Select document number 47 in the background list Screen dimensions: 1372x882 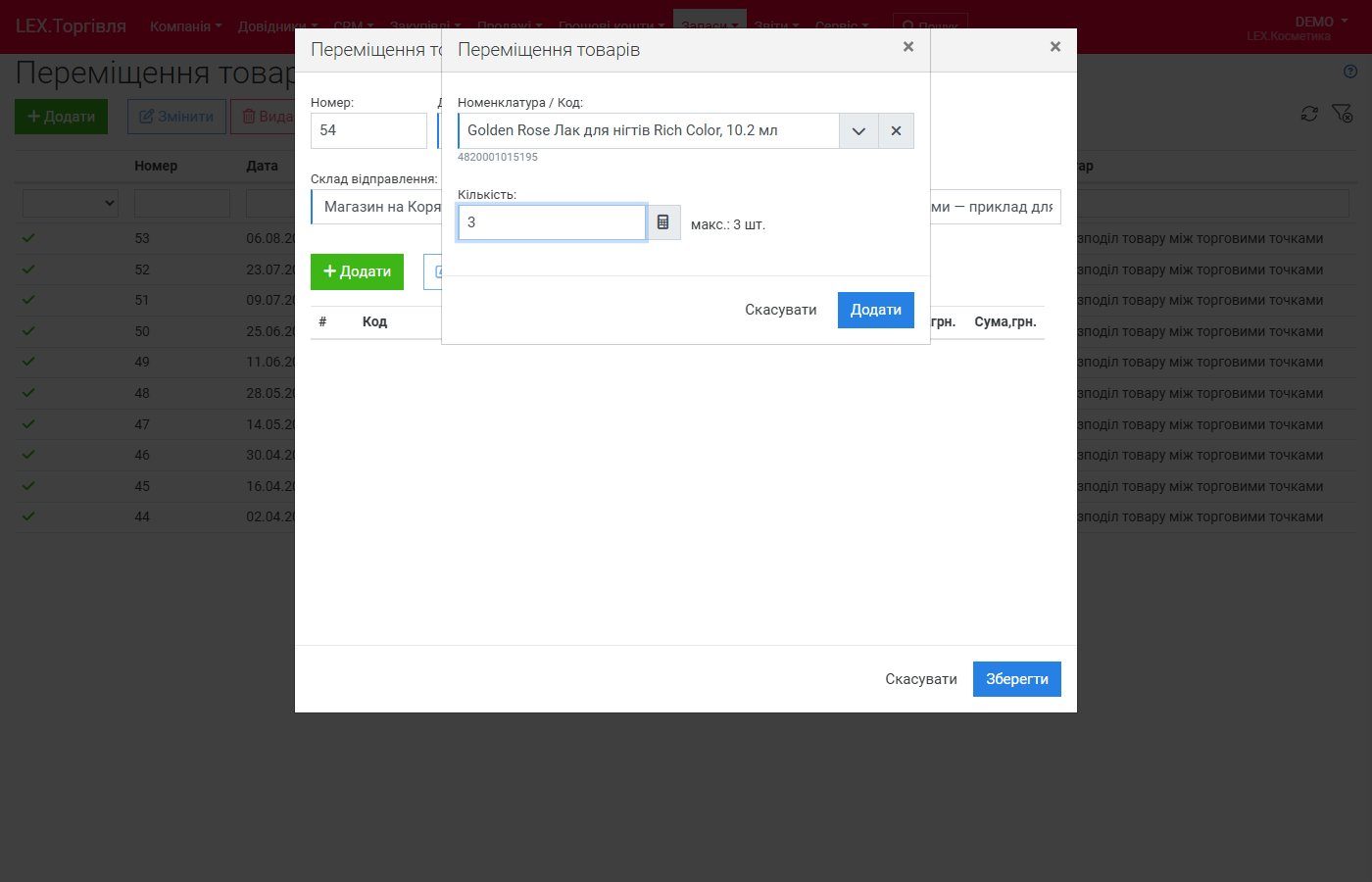coord(142,424)
